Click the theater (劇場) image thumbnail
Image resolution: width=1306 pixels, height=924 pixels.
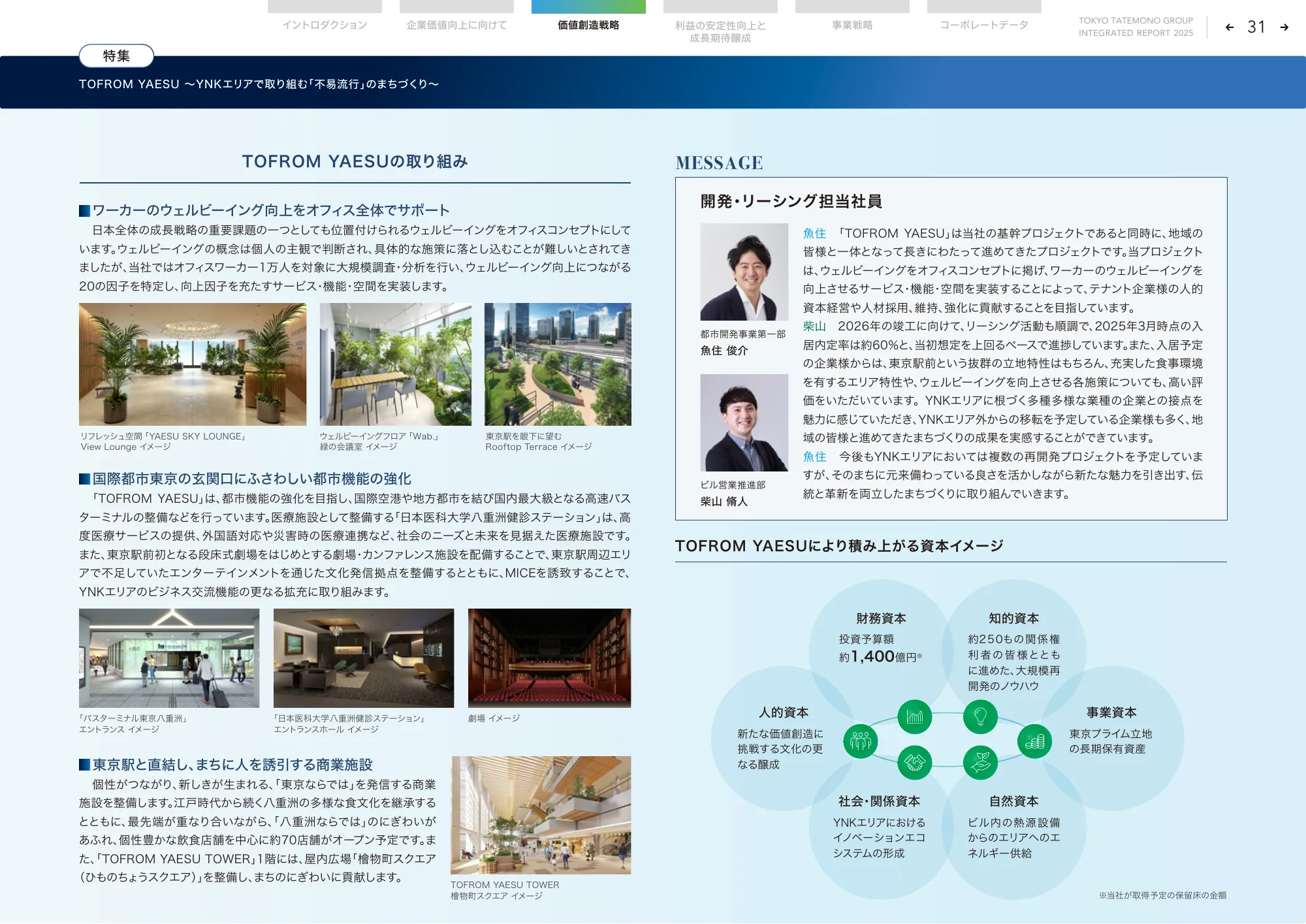click(549, 658)
